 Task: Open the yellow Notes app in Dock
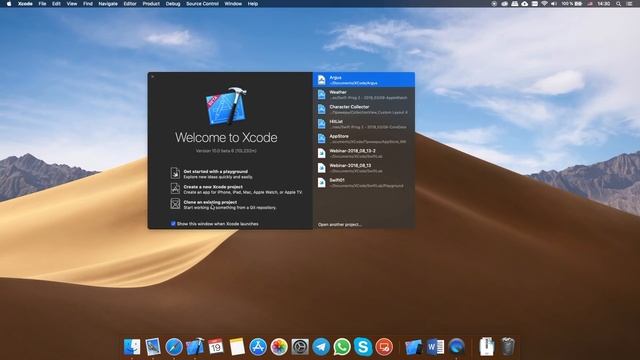click(237, 347)
